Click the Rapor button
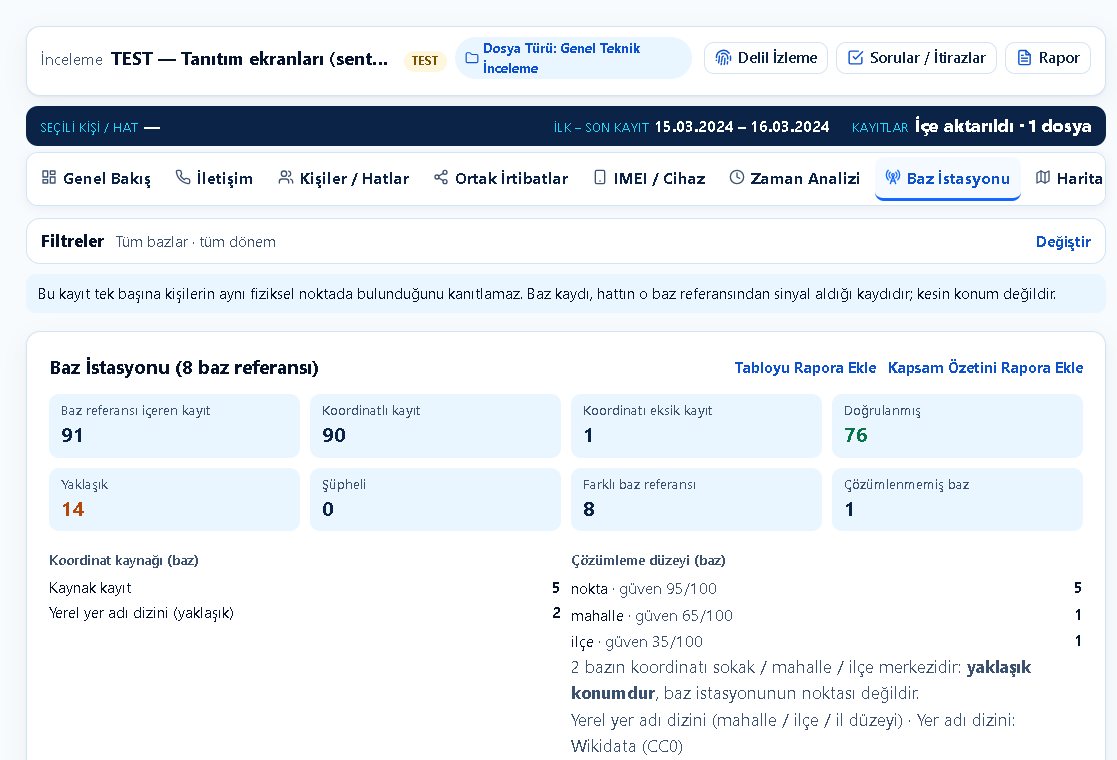Viewport: 1117px width, 760px height. pyautogui.click(x=1048, y=58)
